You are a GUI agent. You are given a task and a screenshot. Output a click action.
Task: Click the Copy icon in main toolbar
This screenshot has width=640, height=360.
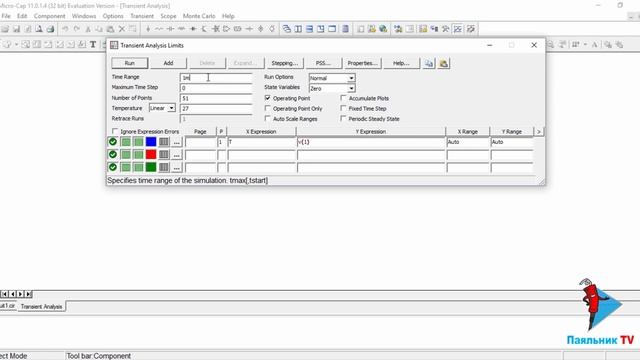(99, 29)
